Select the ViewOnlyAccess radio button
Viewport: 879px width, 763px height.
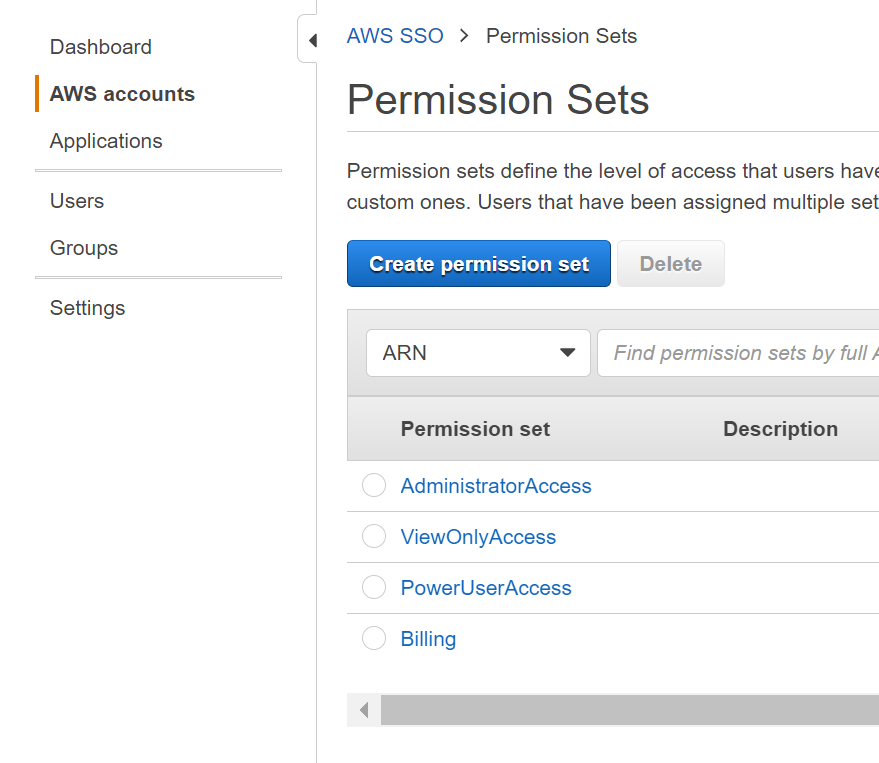(374, 536)
